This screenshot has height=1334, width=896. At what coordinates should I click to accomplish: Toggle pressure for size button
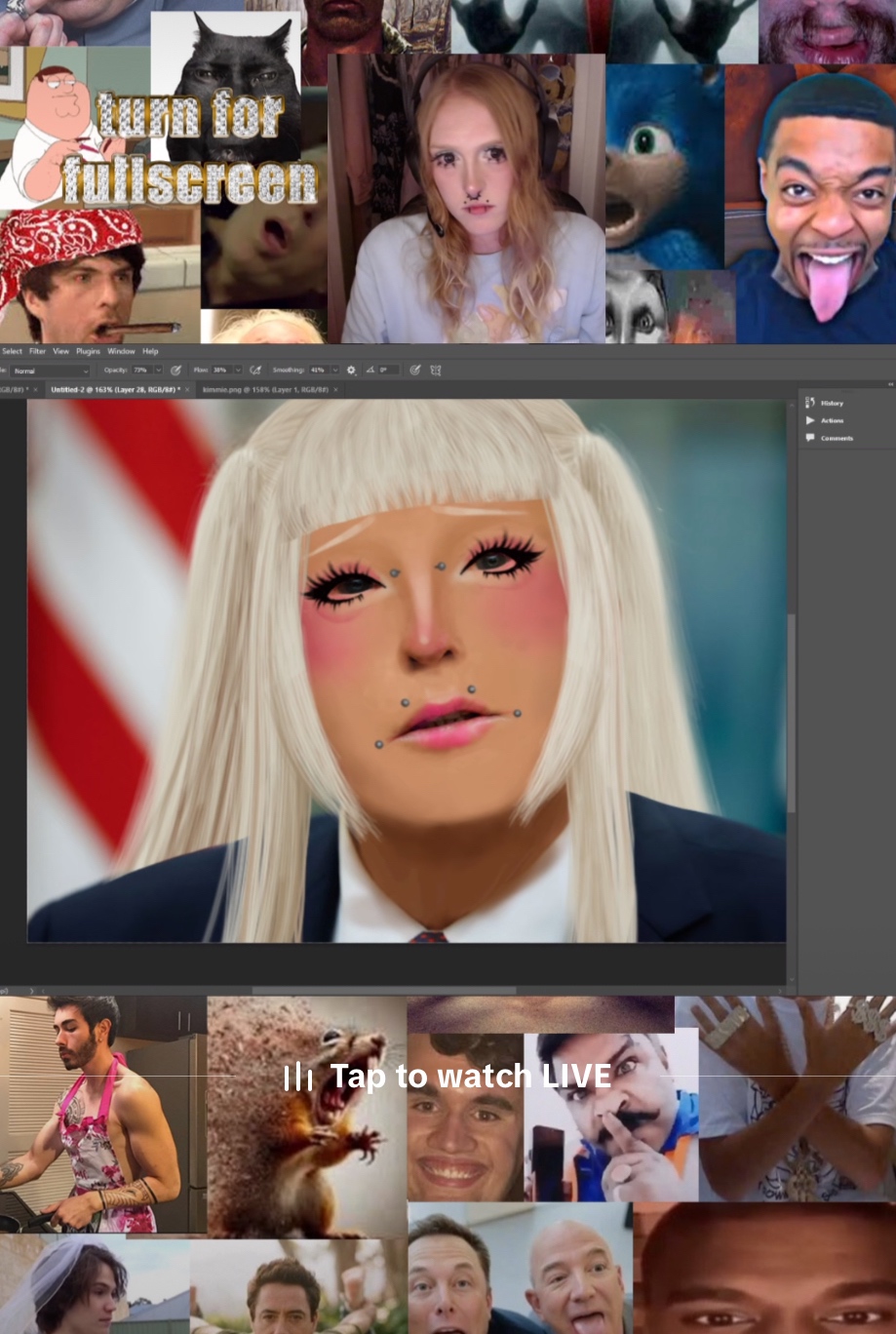click(x=415, y=371)
